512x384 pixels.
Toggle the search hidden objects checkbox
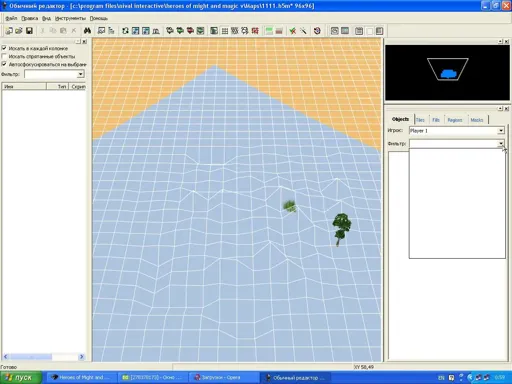pyautogui.click(x=4, y=56)
